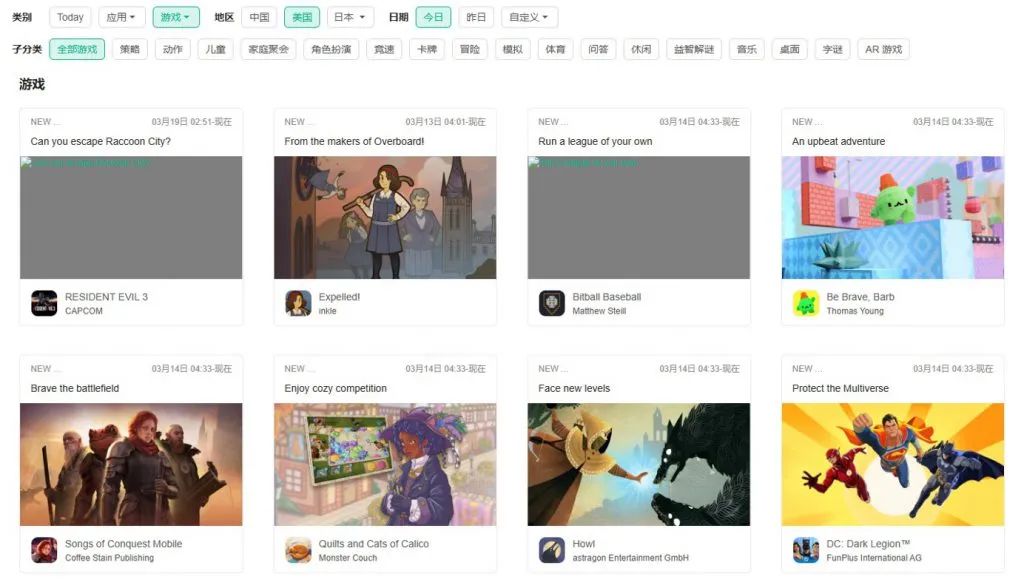Screen dimensions: 1024x588
Task: Show the 儿童 subcategory
Action: click(216, 49)
